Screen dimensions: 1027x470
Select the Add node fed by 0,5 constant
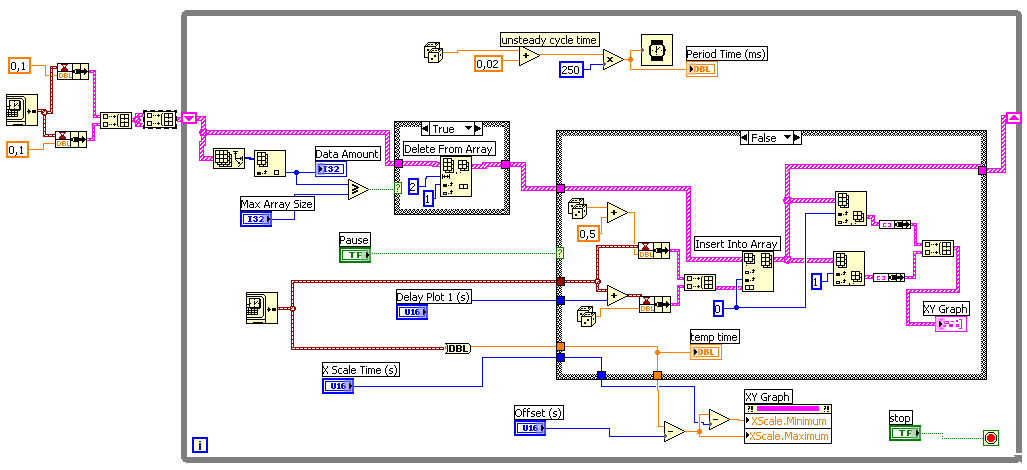618,212
